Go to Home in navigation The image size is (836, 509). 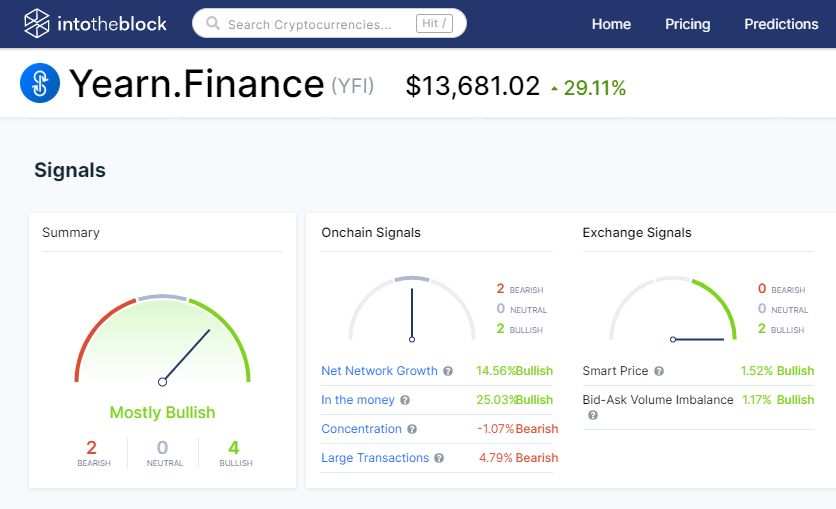coord(611,24)
